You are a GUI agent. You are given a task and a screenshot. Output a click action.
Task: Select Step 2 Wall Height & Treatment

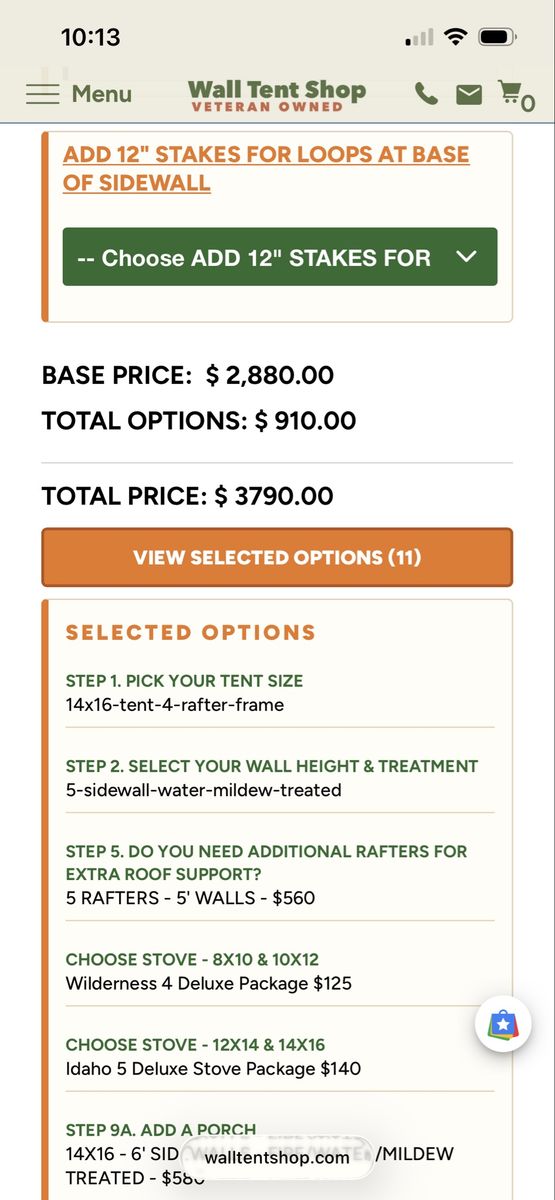[x=280, y=778]
